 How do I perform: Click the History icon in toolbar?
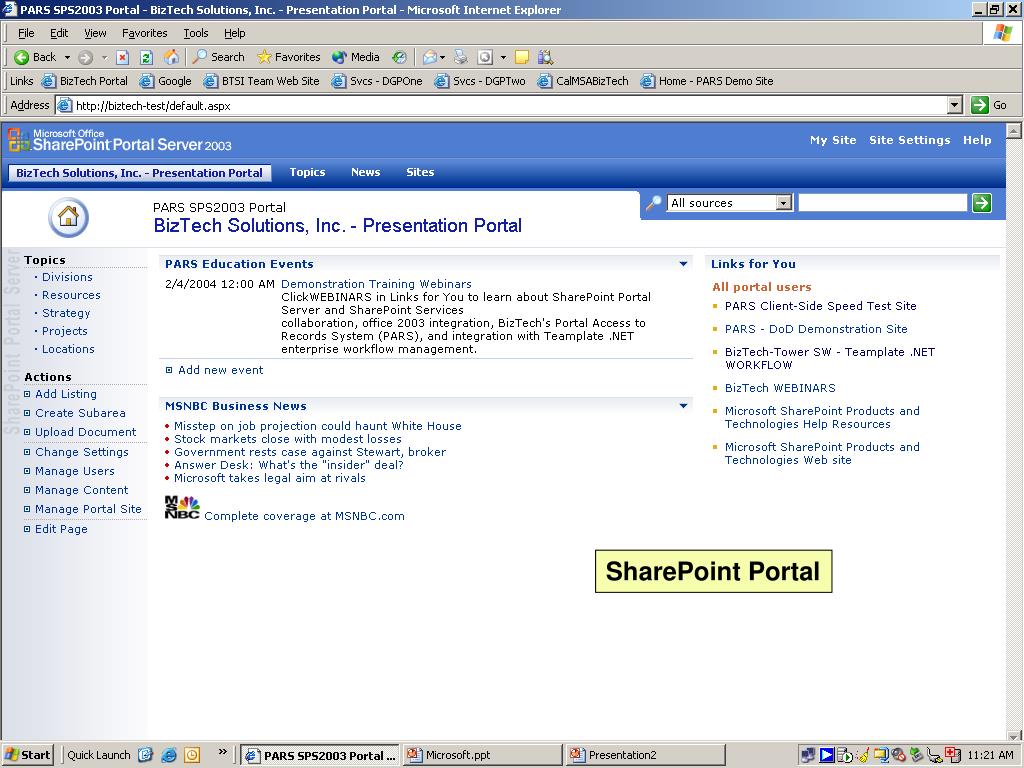click(x=399, y=57)
